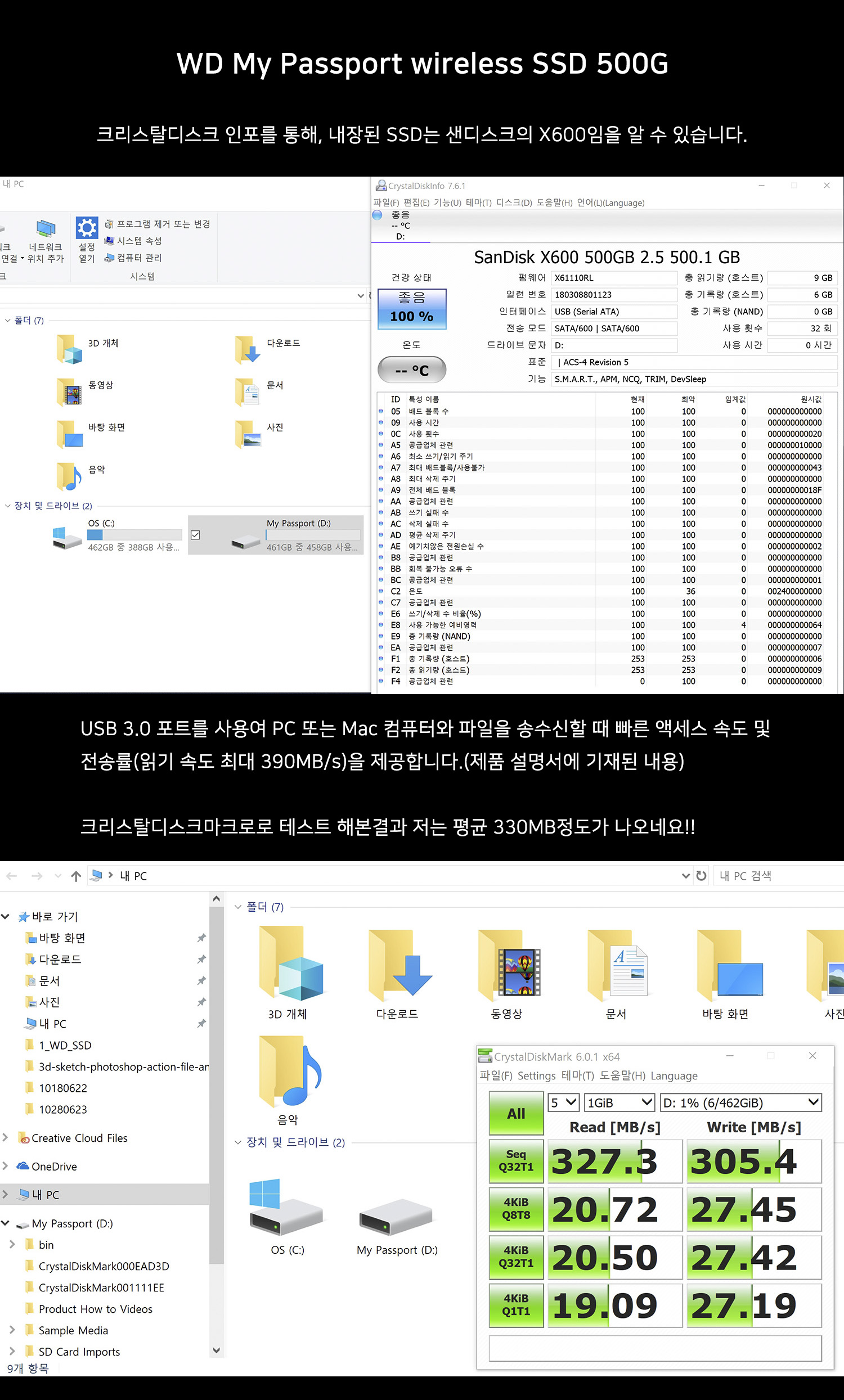
Task: Open the test count dropdown showing 5
Action: [563, 1102]
